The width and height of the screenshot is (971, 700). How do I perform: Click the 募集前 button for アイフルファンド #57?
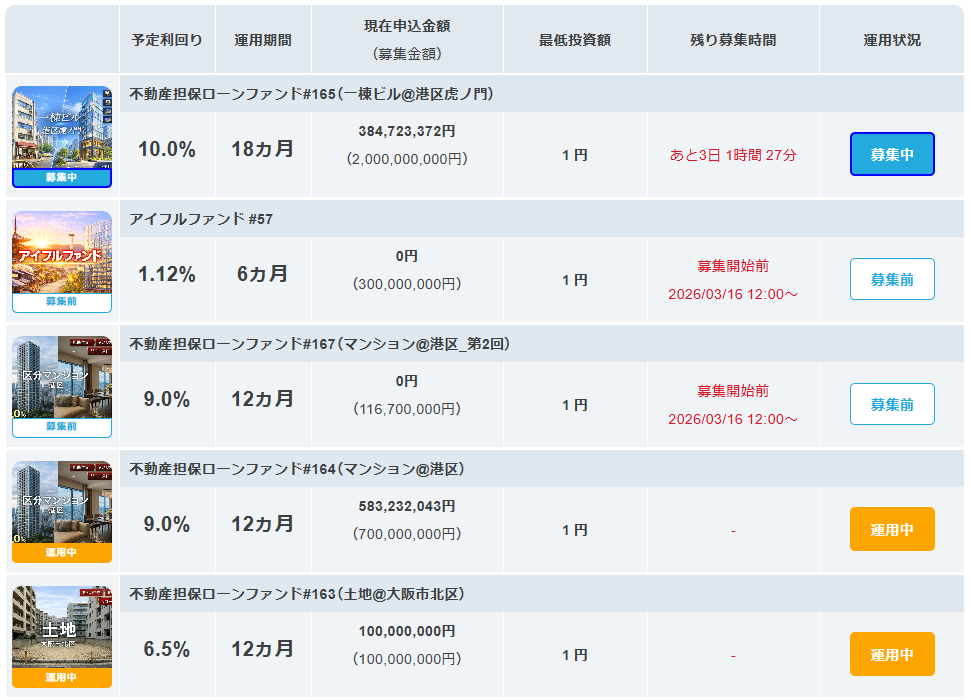click(x=892, y=279)
